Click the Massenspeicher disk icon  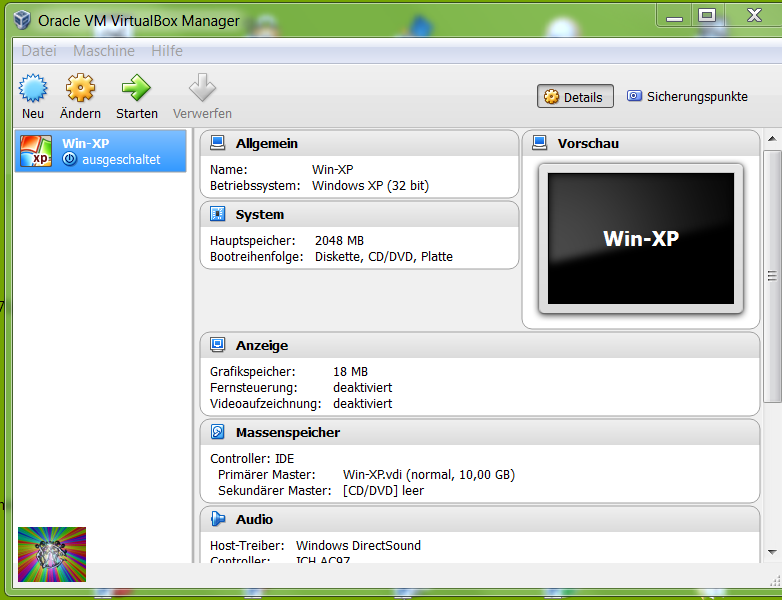[x=218, y=432]
